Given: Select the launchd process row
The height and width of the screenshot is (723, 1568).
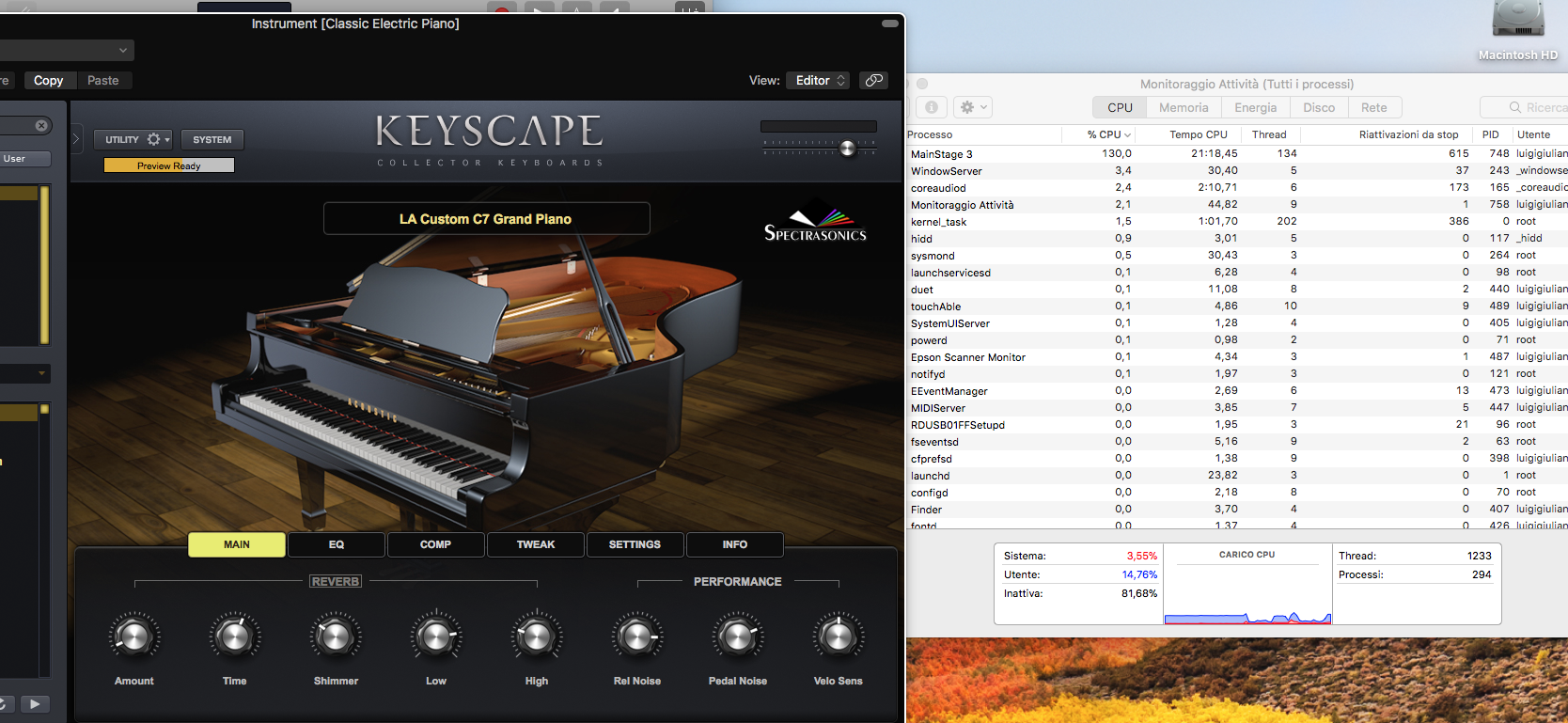Looking at the screenshot, I should [1237, 475].
